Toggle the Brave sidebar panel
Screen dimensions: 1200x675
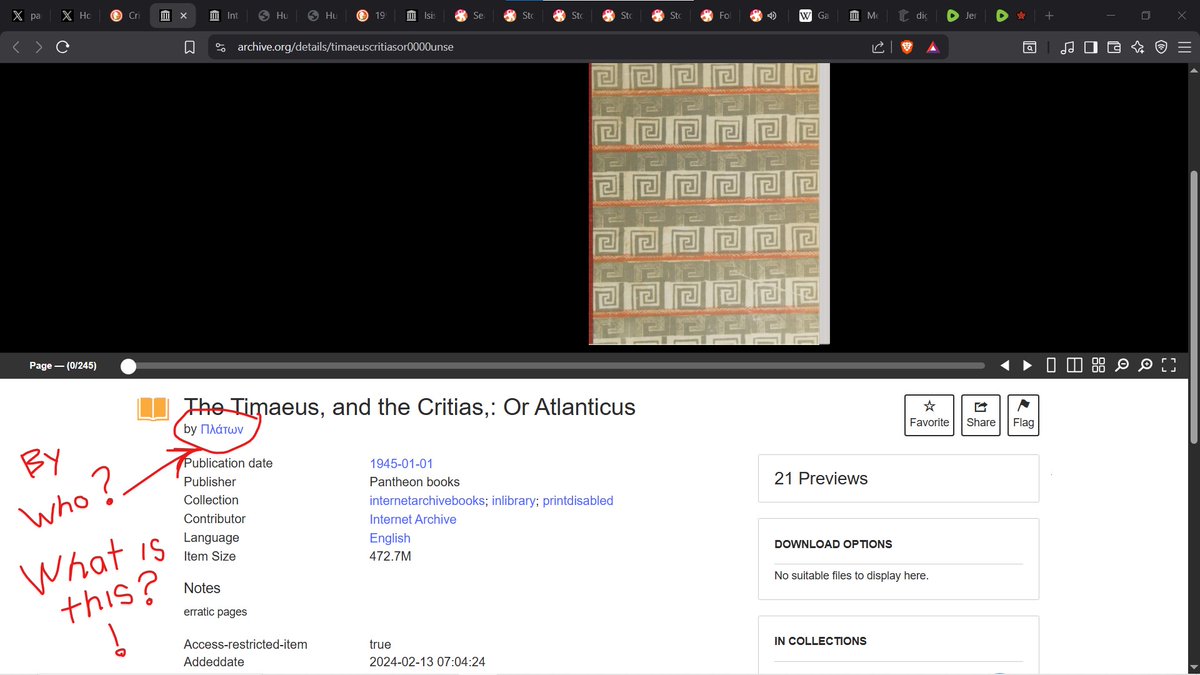pos(1090,47)
